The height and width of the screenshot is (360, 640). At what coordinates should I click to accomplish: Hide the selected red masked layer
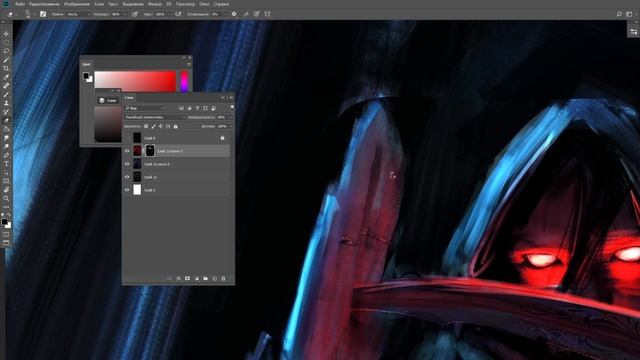point(127,151)
